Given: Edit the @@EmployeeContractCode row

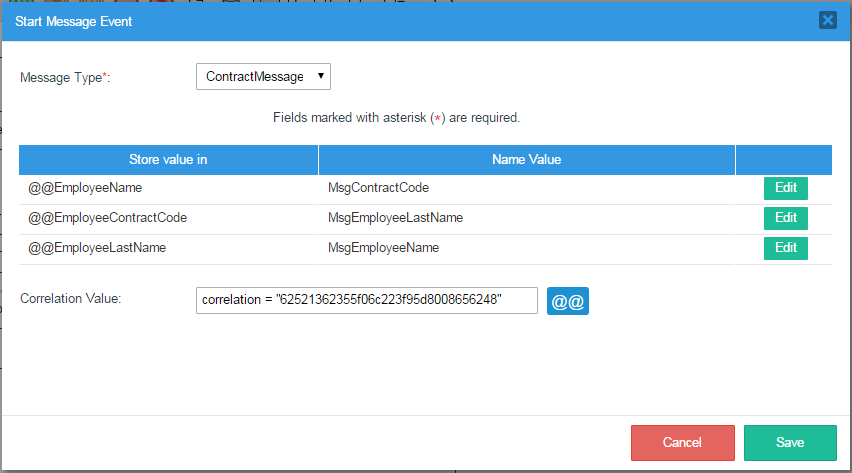Looking at the screenshot, I should [x=785, y=218].
